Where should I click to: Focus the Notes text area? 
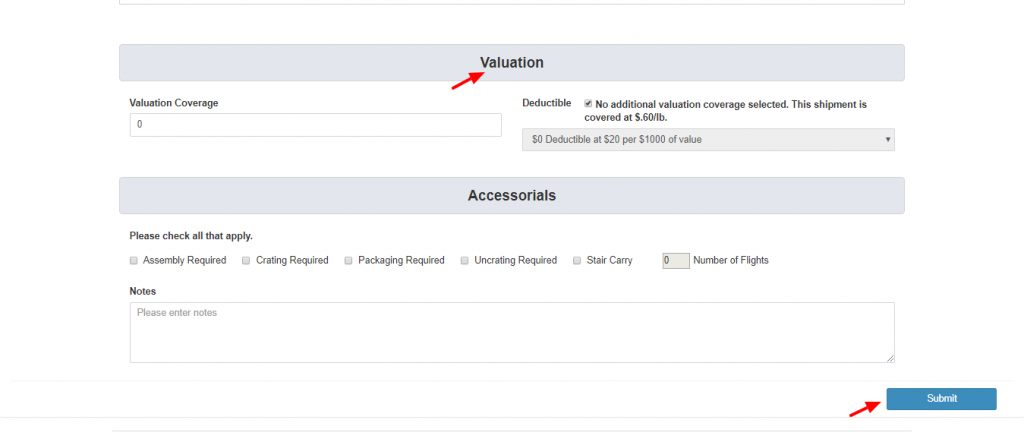[512, 332]
